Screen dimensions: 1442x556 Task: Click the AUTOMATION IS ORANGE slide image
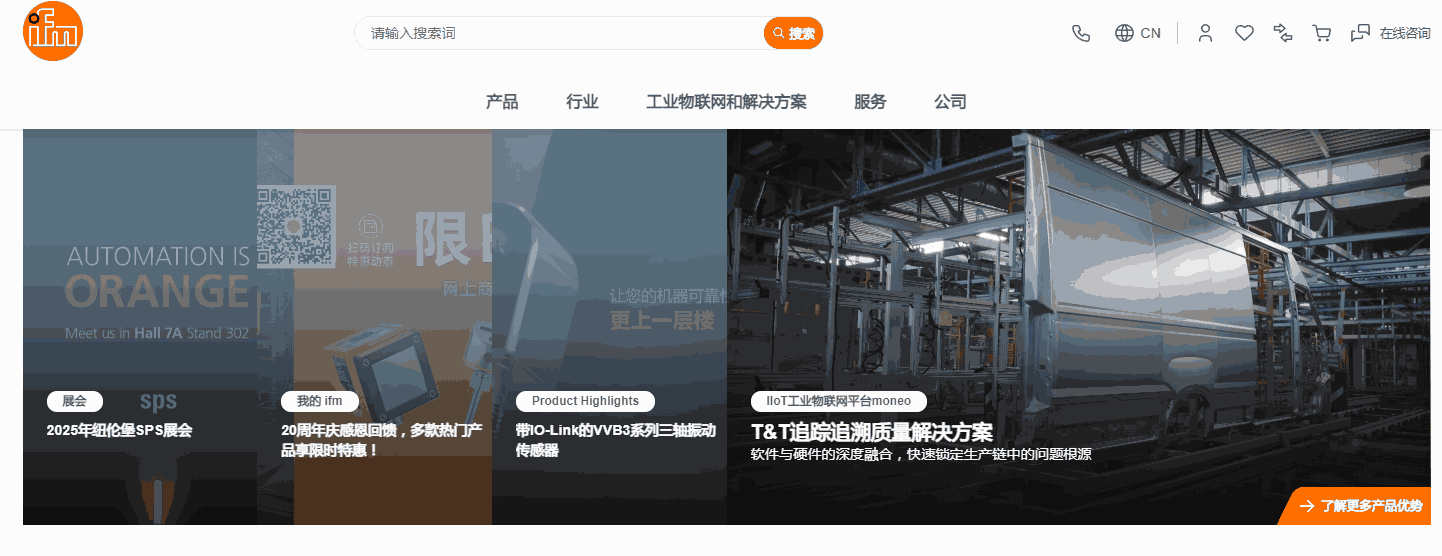coord(140,327)
